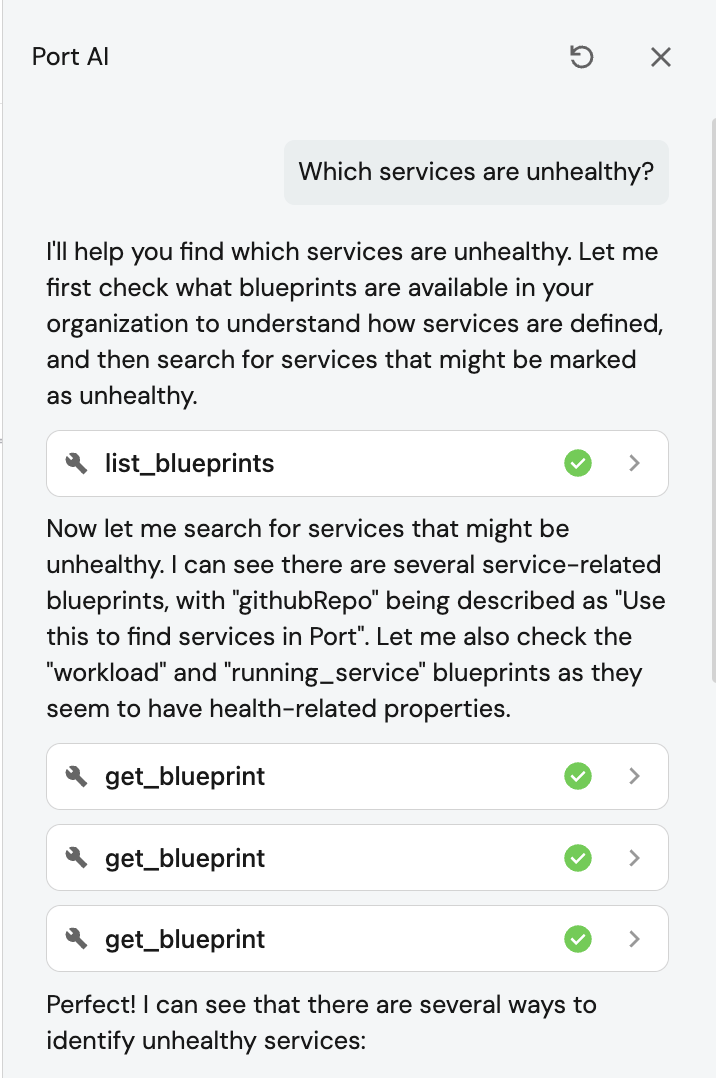Click the wrench icon beside list_blueprints

[x=77, y=463]
